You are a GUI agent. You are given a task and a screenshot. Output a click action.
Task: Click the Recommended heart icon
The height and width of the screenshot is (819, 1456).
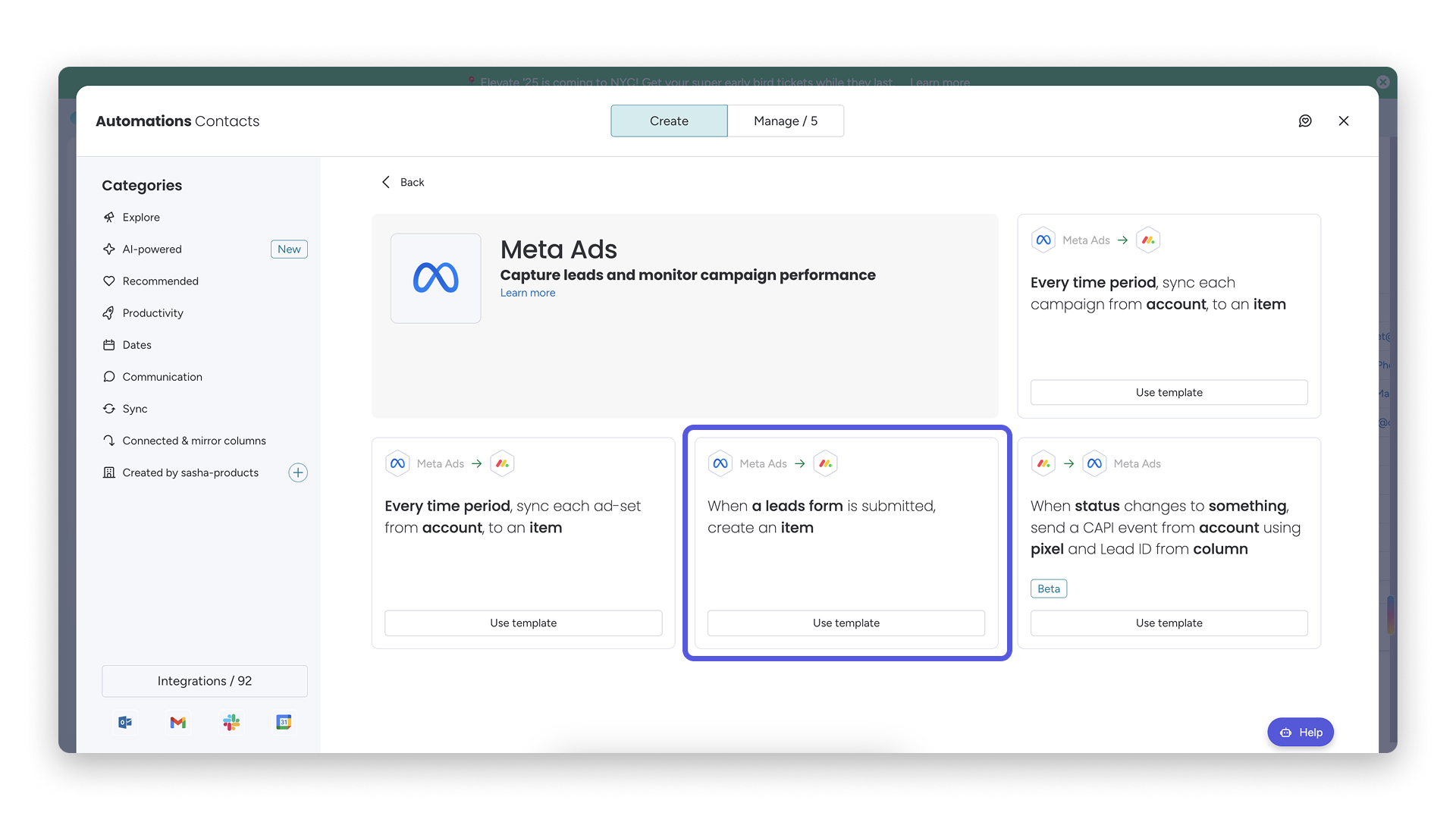109,281
